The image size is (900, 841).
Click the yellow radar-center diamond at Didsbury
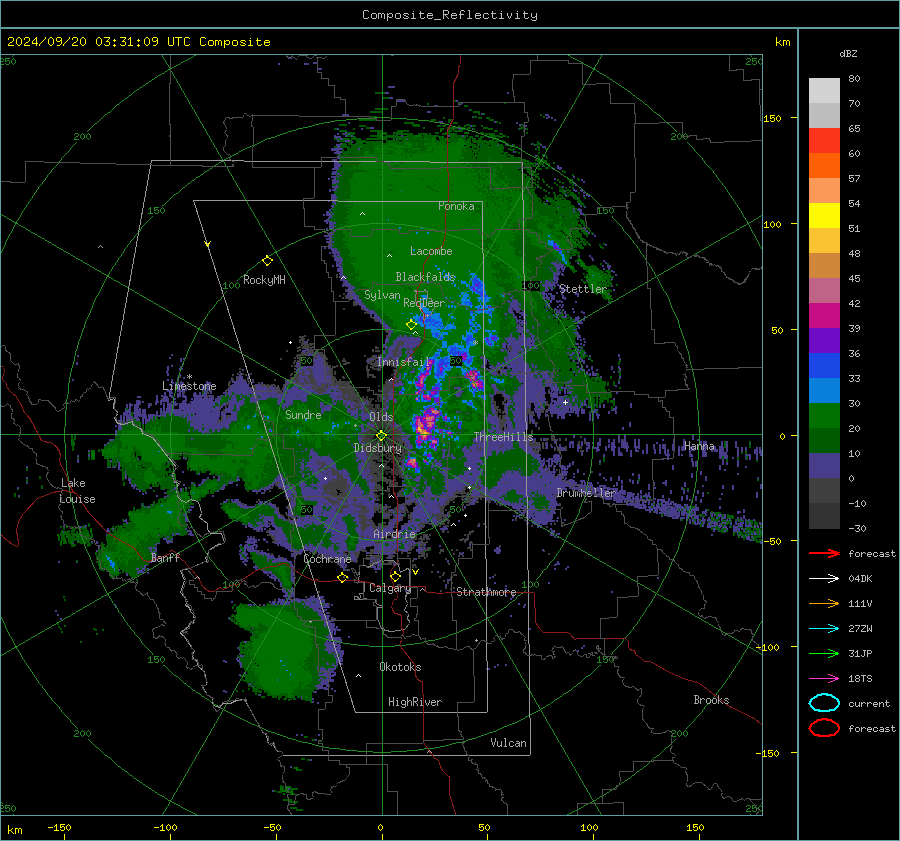pyautogui.click(x=381, y=436)
